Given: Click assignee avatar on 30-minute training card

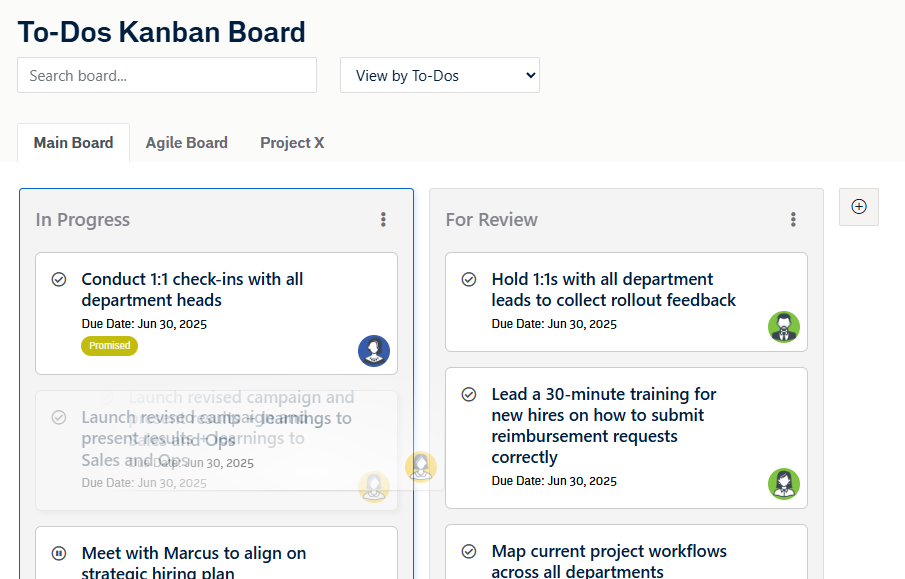Looking at the screenshot, I should pyautogui.click(x=784, y=484).
